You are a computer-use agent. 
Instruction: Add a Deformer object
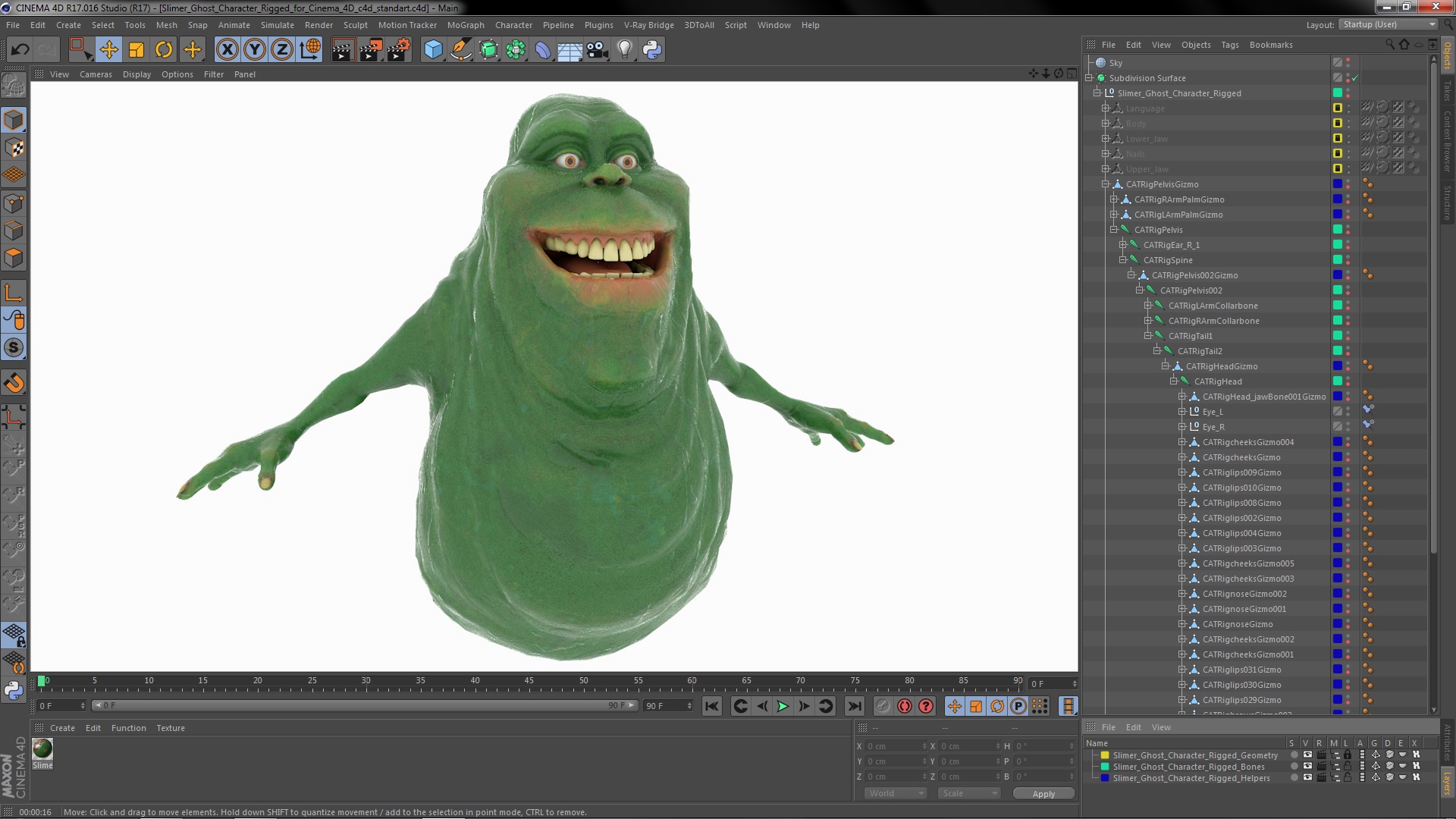click(543, 50)
